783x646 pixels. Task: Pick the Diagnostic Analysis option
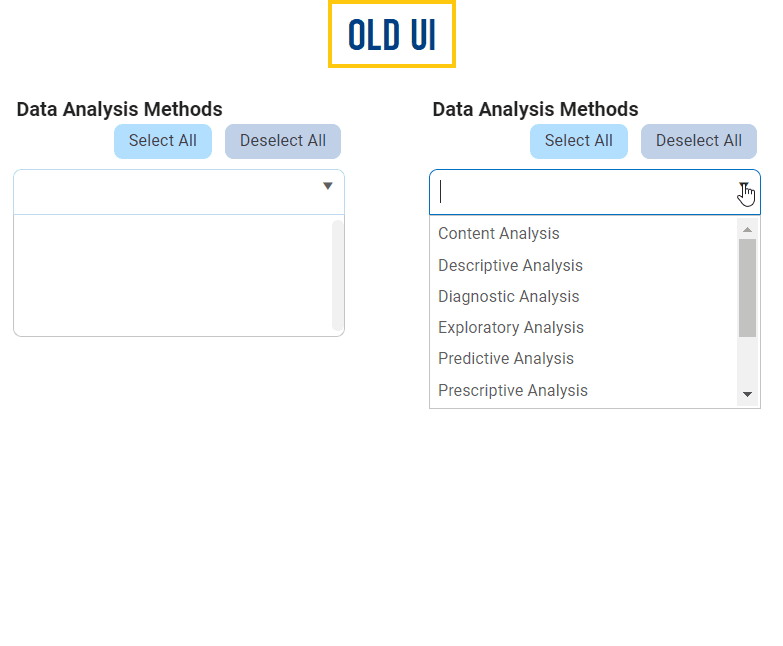click(x=508, y=297)
